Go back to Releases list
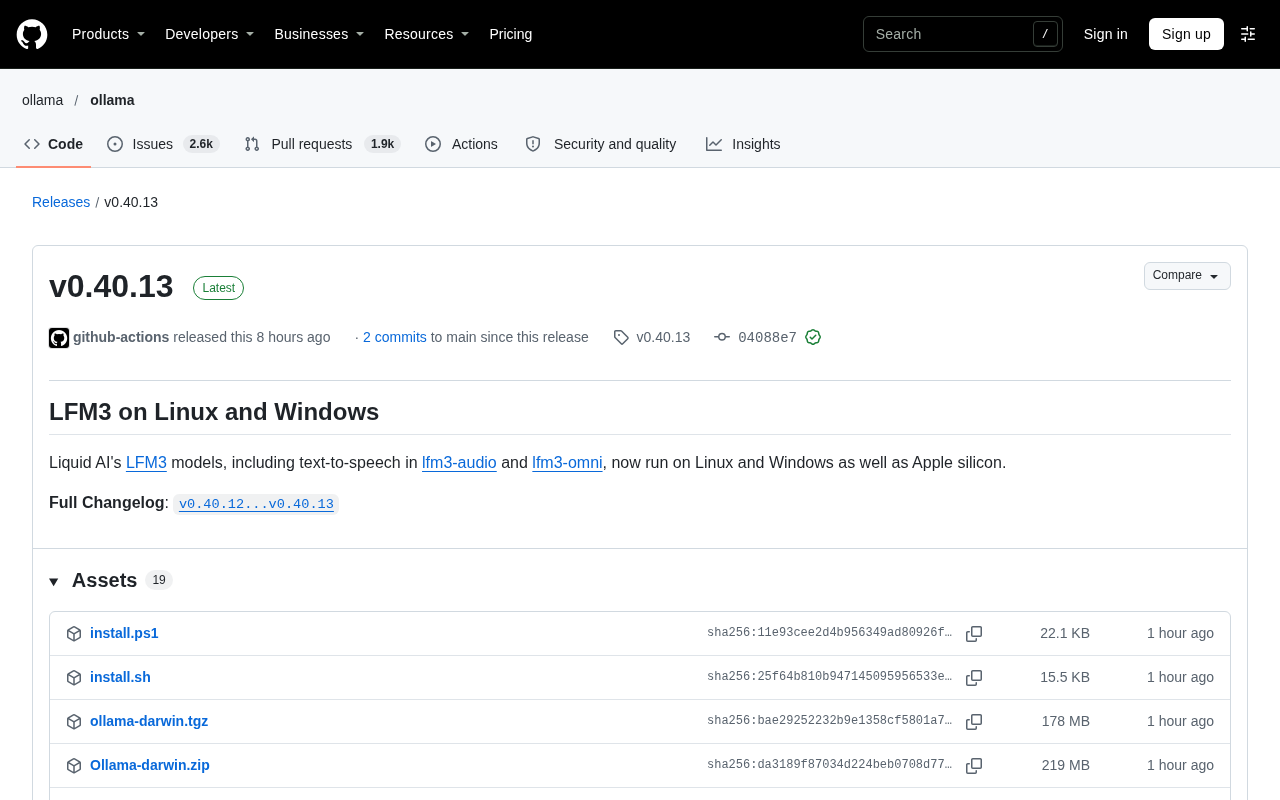The width and height of the screenshot is (1280, 800). [x=61, y=202]
